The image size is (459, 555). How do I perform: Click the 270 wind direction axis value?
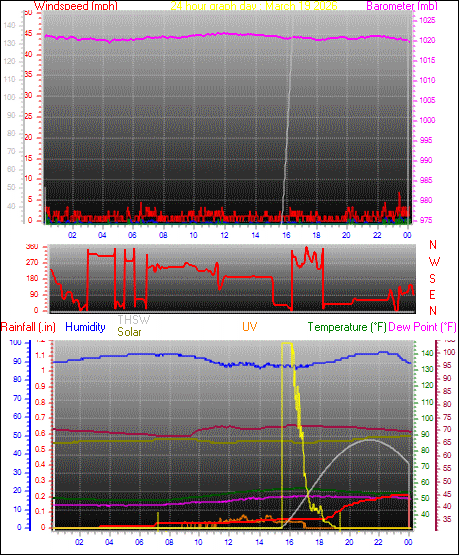click(x=32, y=263)
